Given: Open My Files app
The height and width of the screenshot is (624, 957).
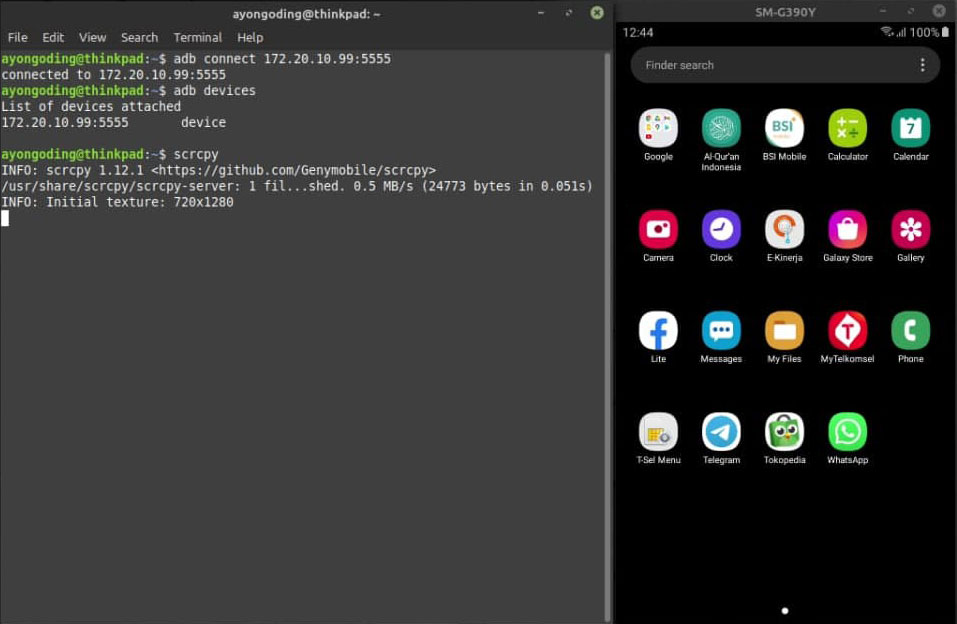Looking at the screenshot, I should pyautogui.click(x=784, y=330).
